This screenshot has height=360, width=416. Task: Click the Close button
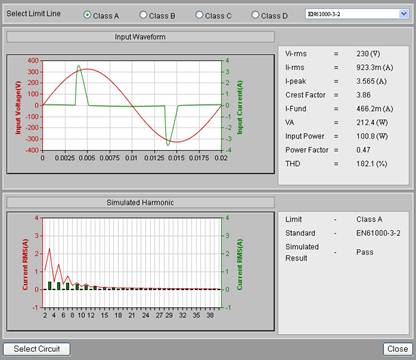[x=397, y=349]
